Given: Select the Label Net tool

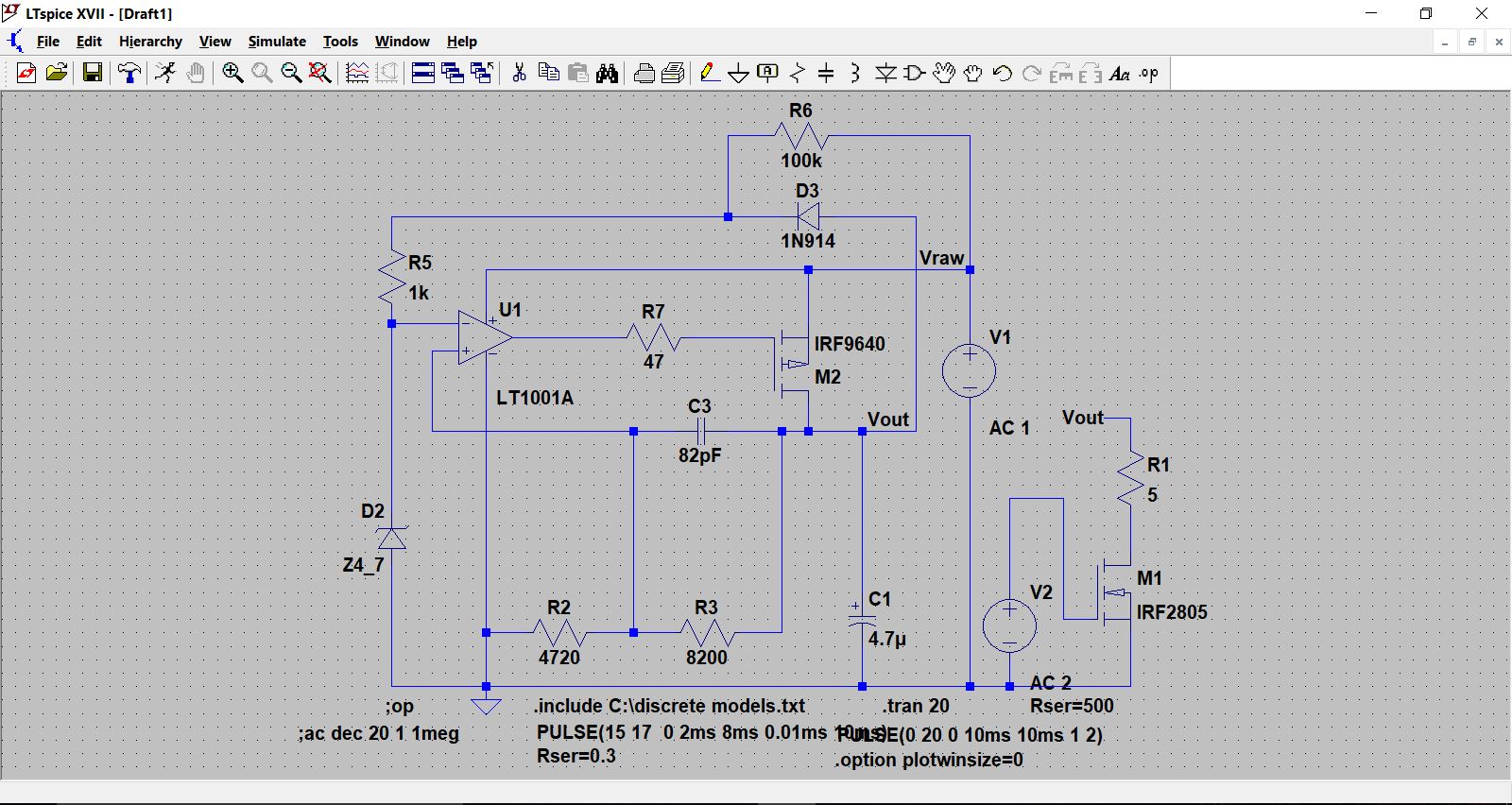Looking at the screenshot, I should [x=768, y=73].
